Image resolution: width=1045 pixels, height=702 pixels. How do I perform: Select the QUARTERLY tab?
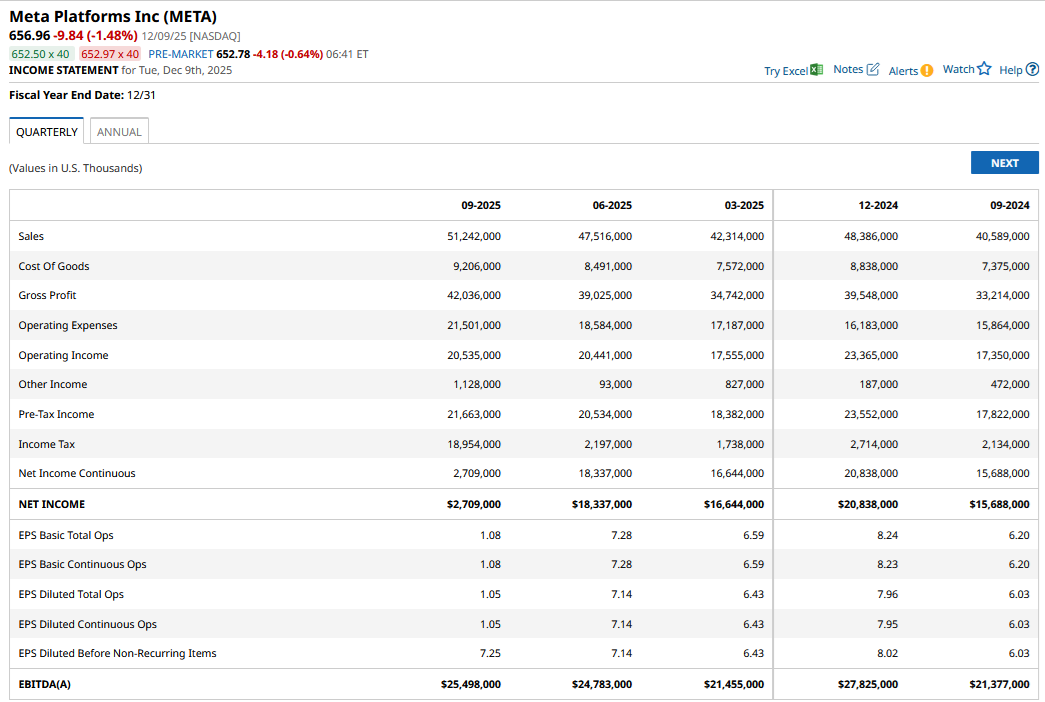[x=47, y=132]
